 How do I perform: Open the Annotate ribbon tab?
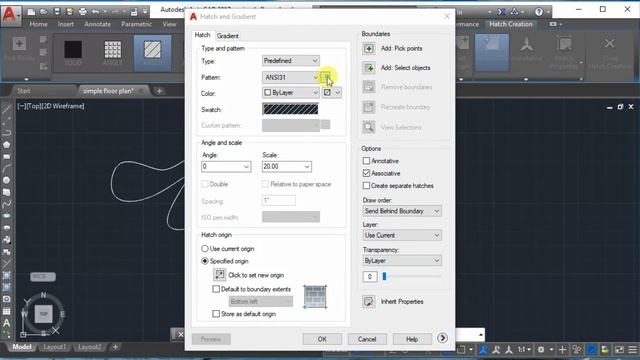(x=98, y=24)
